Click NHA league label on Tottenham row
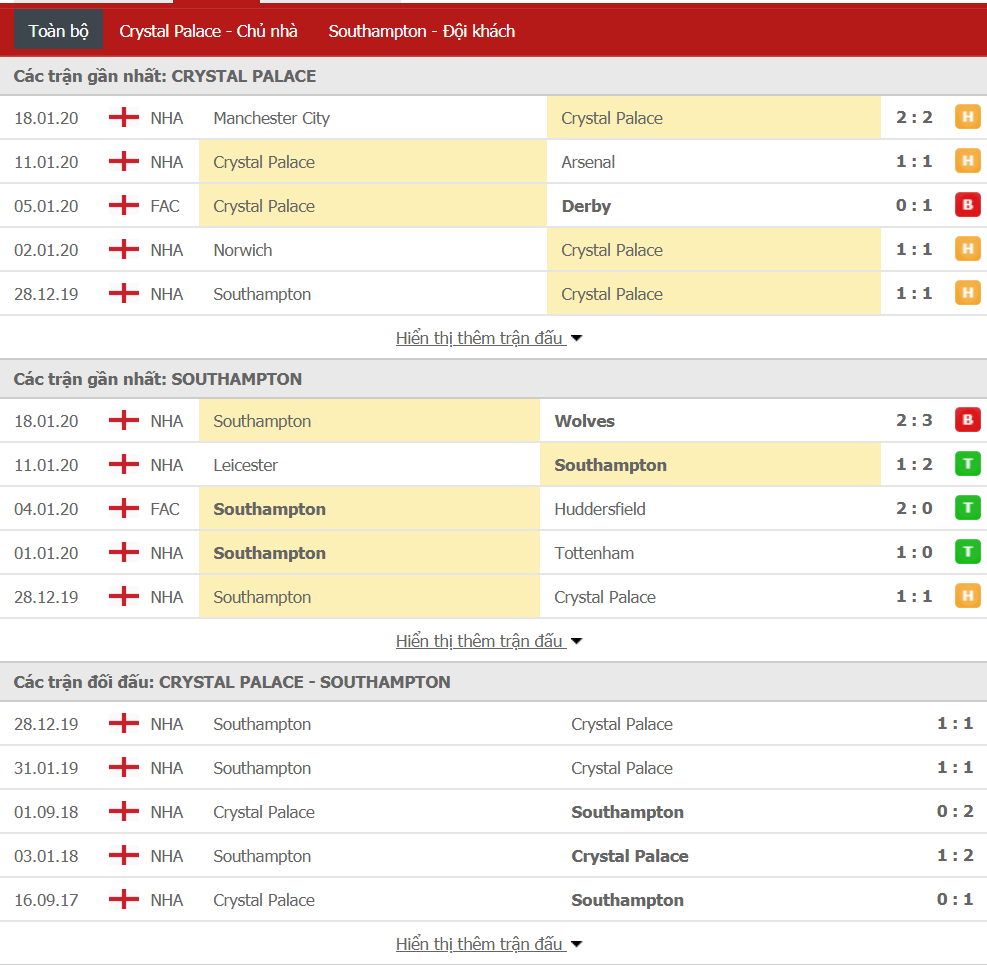Screen dimensions: 987x965 (x=167, y=553)
